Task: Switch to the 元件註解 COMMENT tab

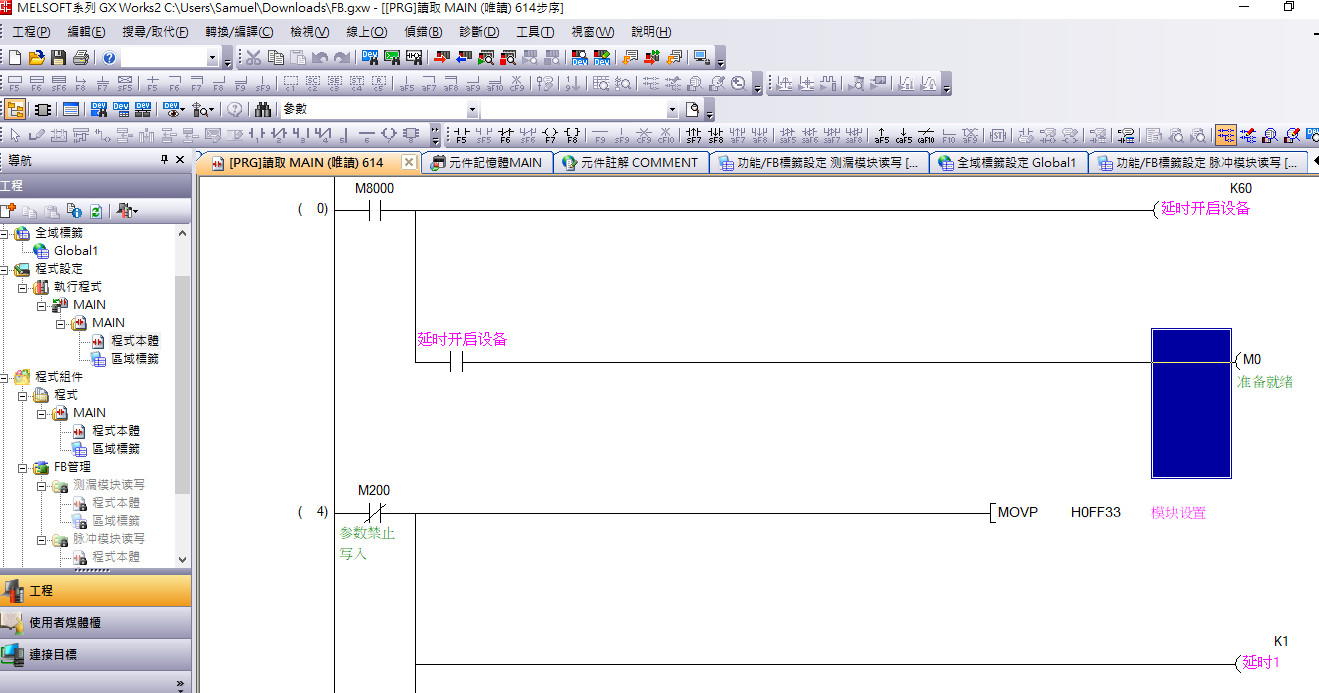Action: click(x=629, y=162)
